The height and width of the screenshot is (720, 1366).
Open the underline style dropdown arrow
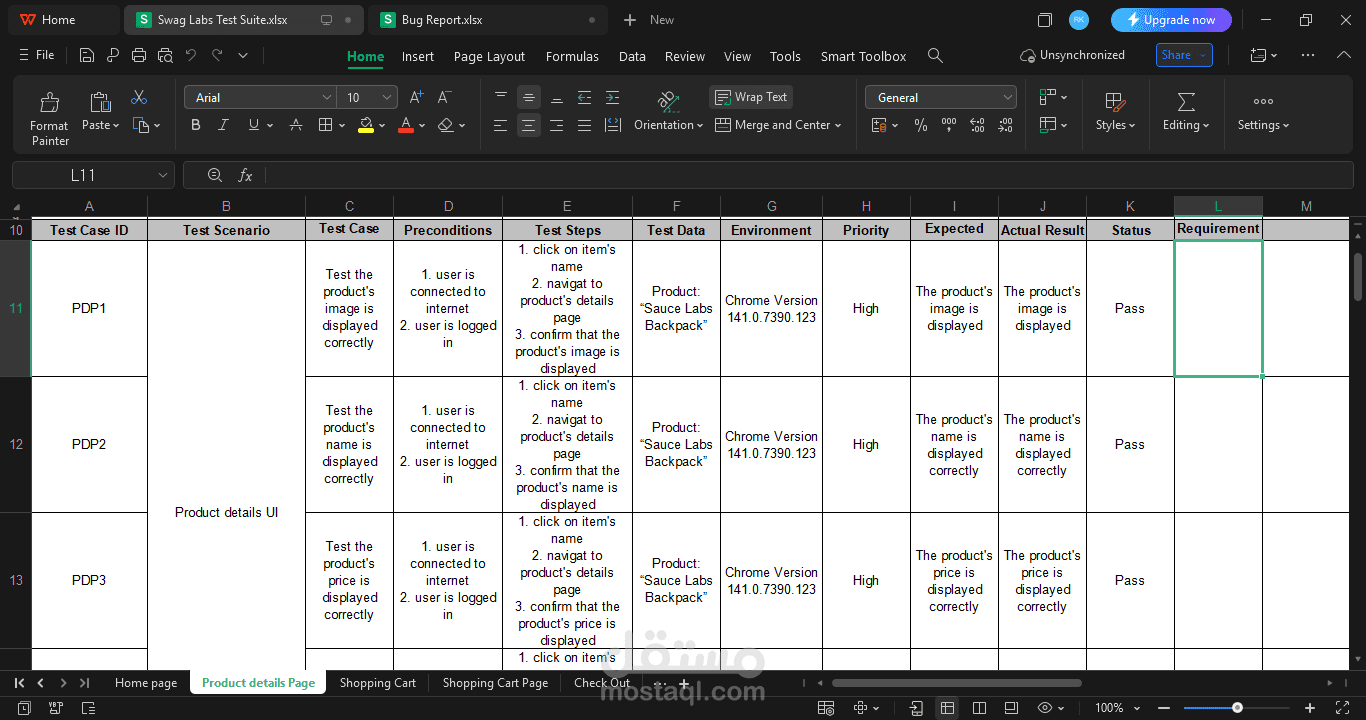(270, 126)
